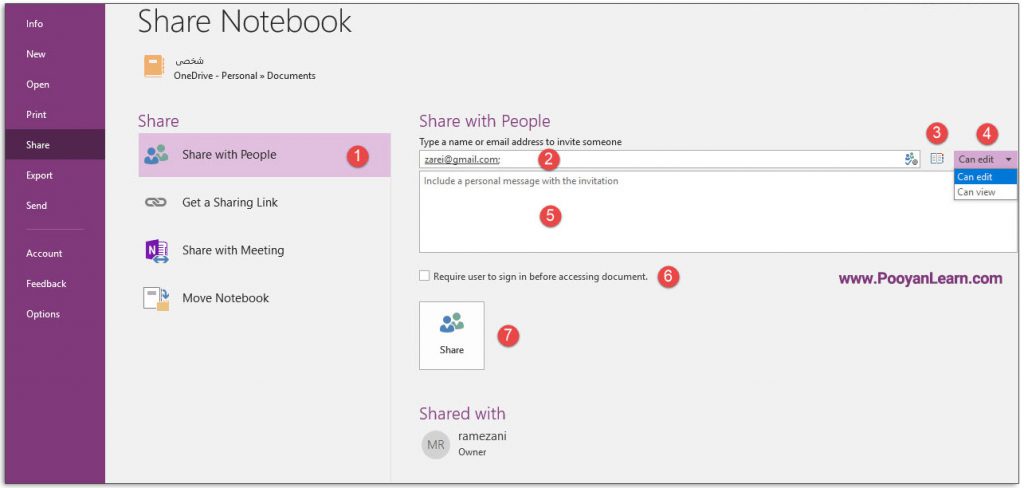Open the Send page

[36, 205]
